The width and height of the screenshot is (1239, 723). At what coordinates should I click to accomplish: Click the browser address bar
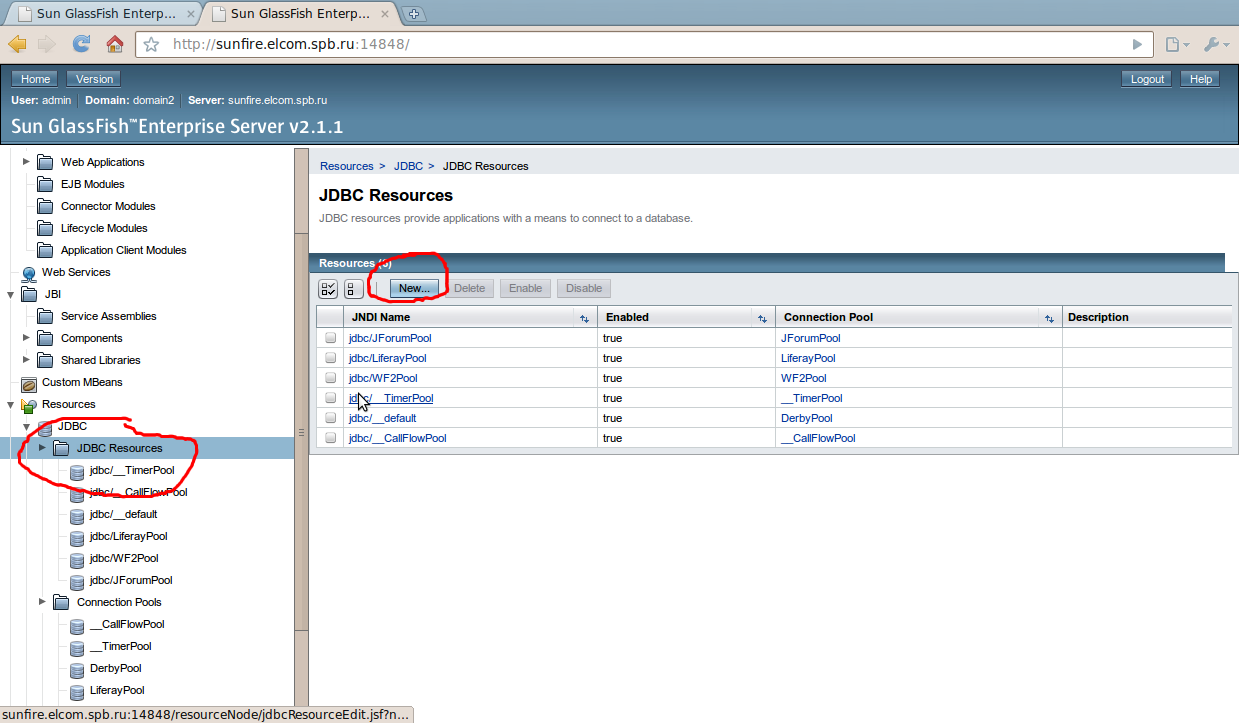point(640,45)
